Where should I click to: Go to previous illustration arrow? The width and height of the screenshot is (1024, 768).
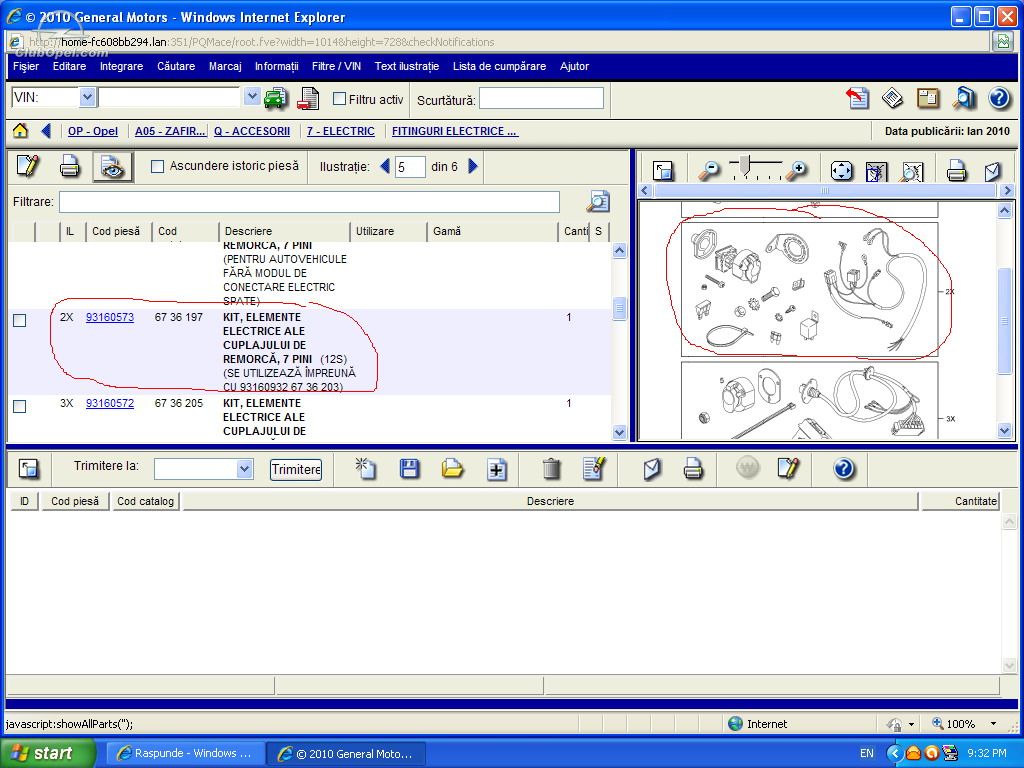click(x=385, y=167)
